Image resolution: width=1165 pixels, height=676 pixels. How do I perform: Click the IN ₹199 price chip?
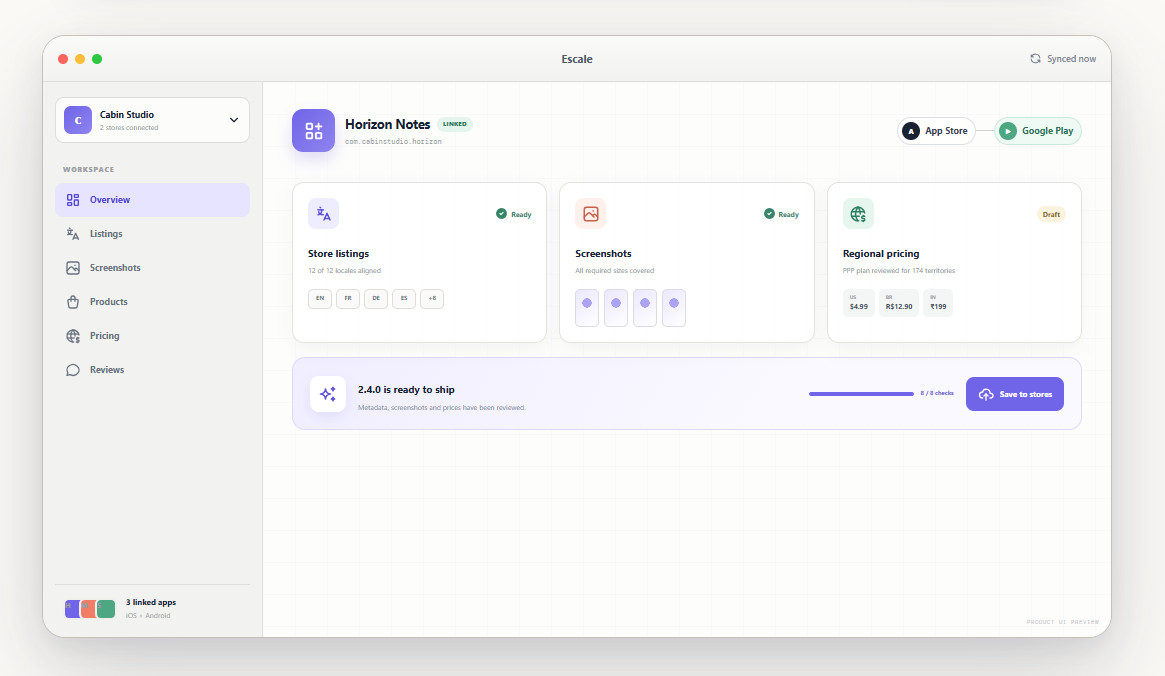coord(938,302)
